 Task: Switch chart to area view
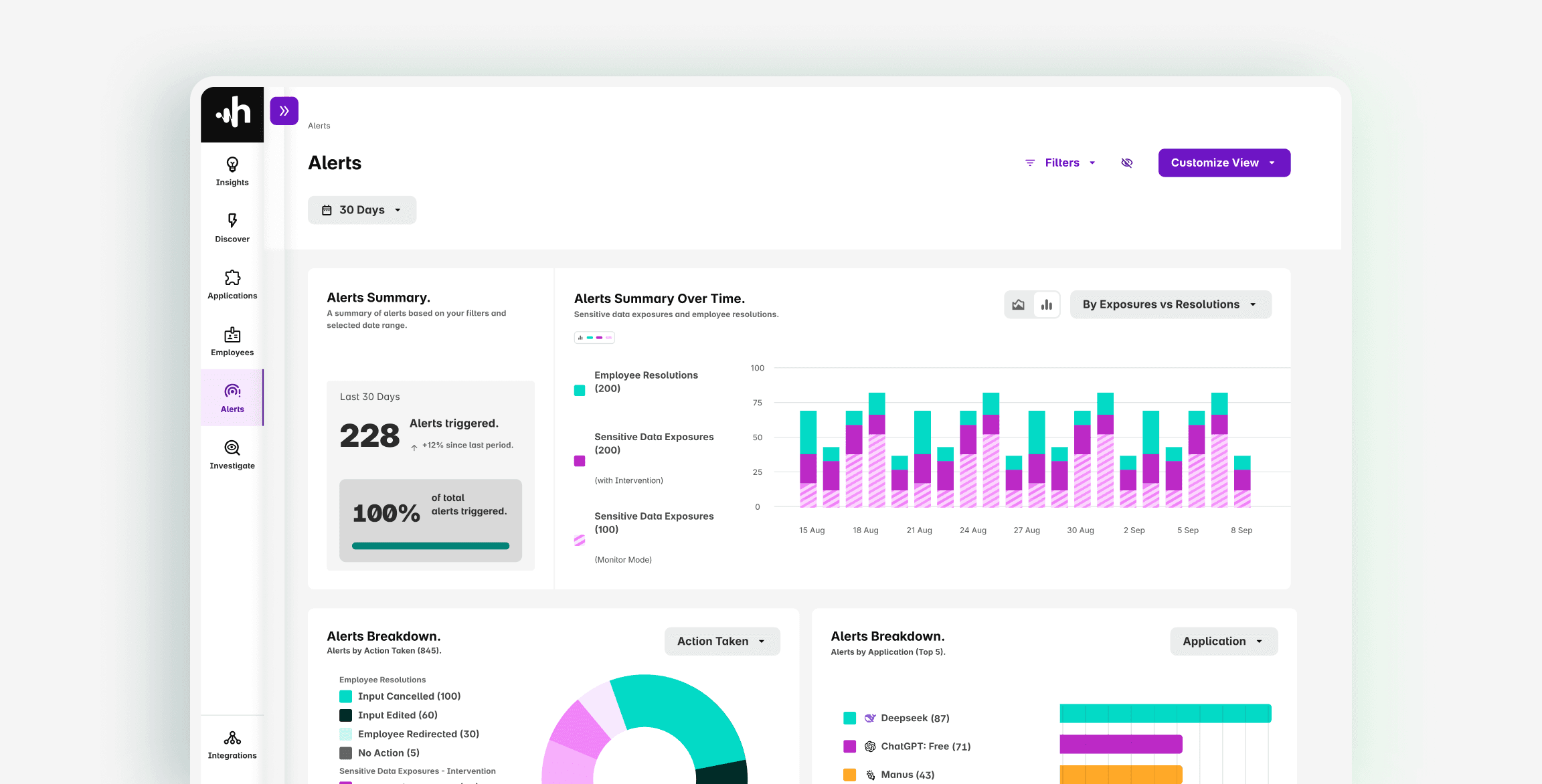coord(1018,305)
